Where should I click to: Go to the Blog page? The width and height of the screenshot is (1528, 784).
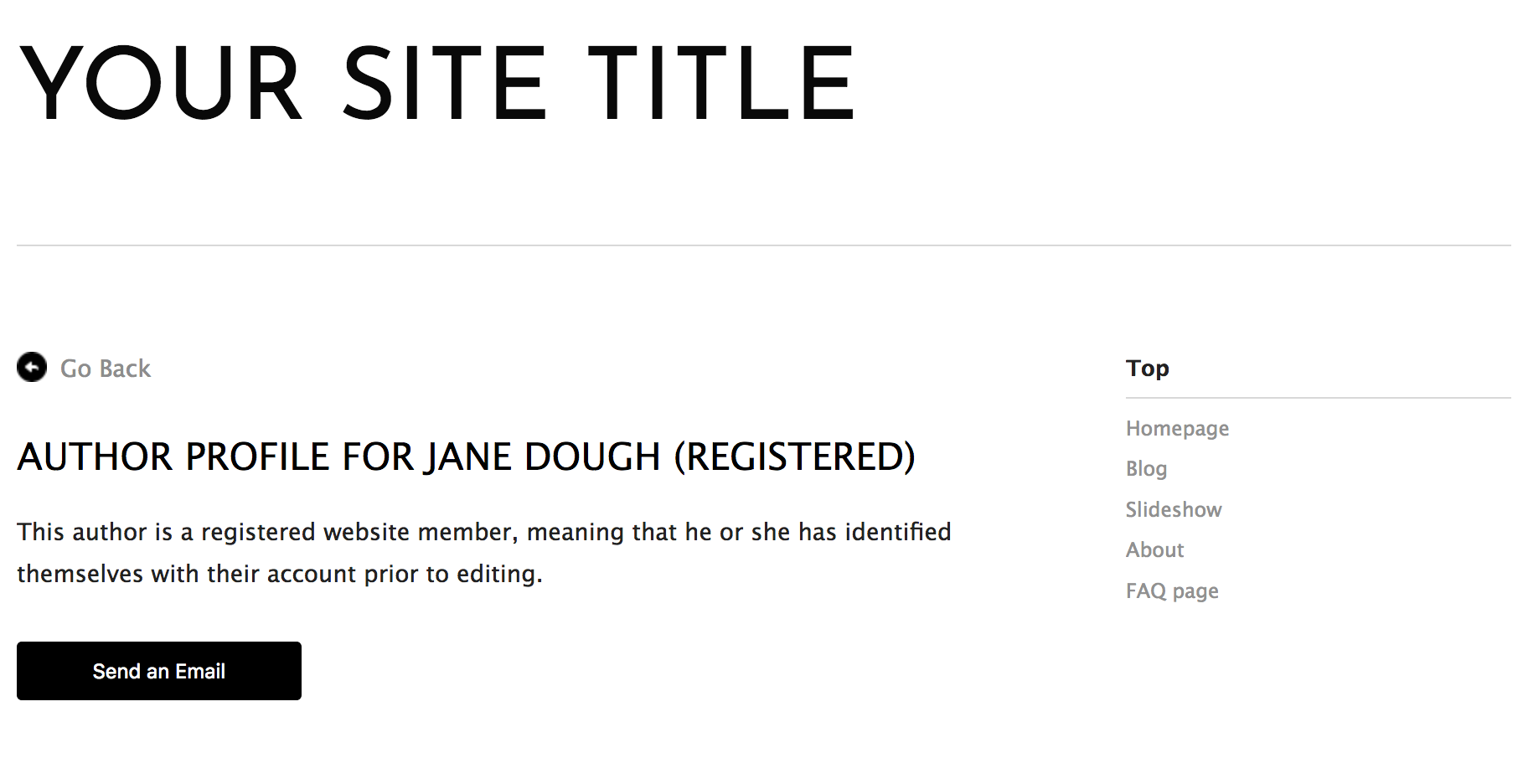(x=1146, y=468)
